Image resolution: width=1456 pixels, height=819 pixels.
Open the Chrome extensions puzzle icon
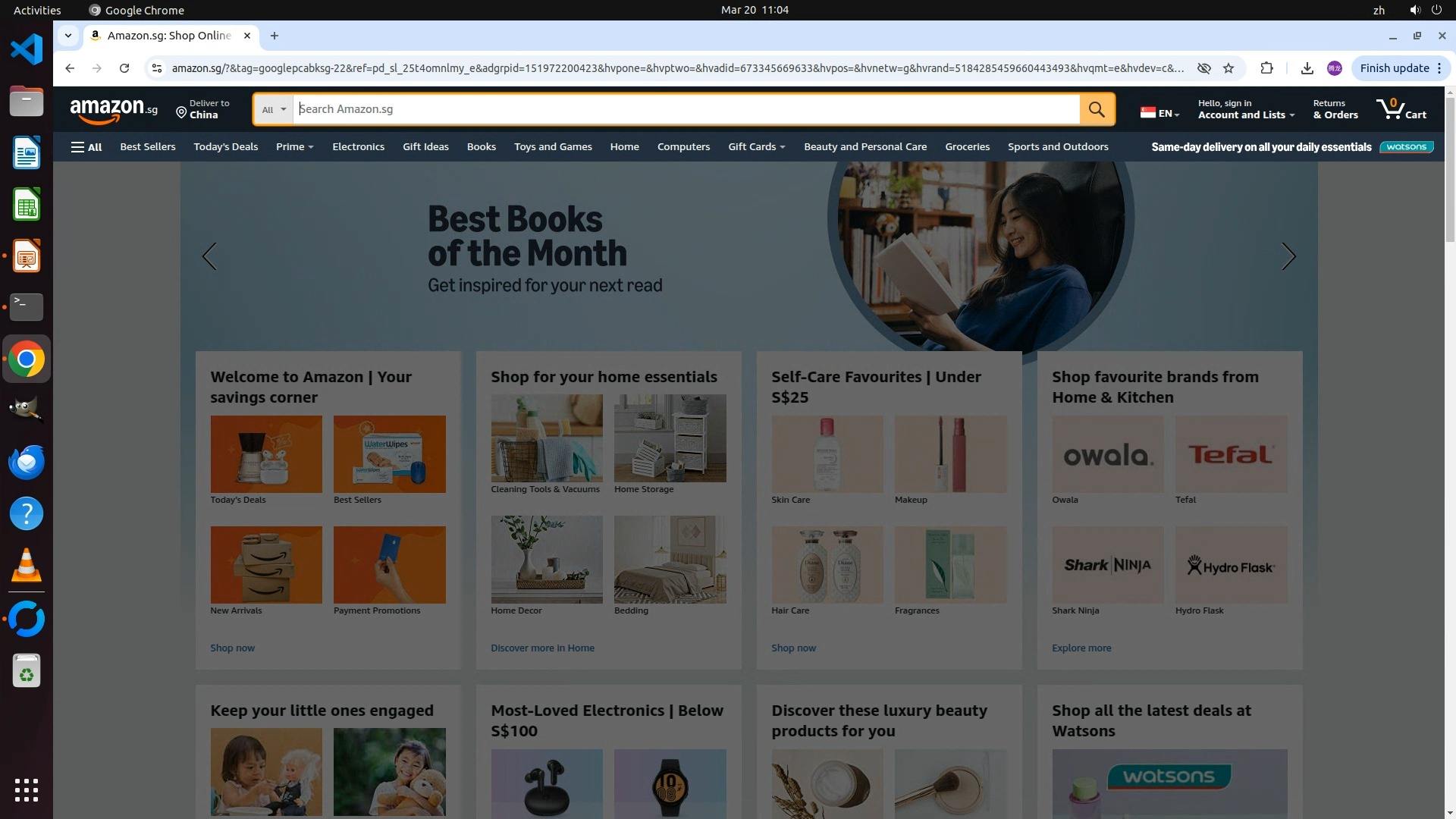coord(1266,68)
